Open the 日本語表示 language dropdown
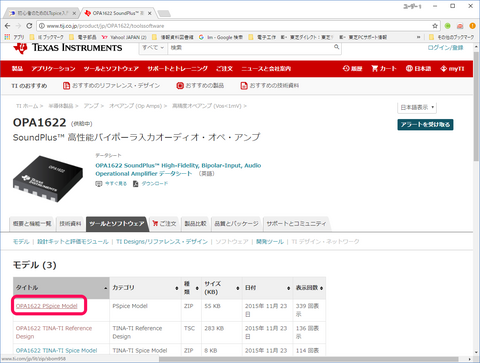 click(417, 107)
